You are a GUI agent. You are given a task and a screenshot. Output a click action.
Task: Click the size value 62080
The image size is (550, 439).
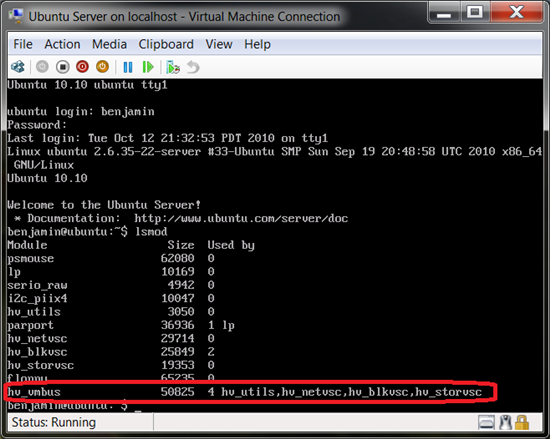[x=177, y=258]
